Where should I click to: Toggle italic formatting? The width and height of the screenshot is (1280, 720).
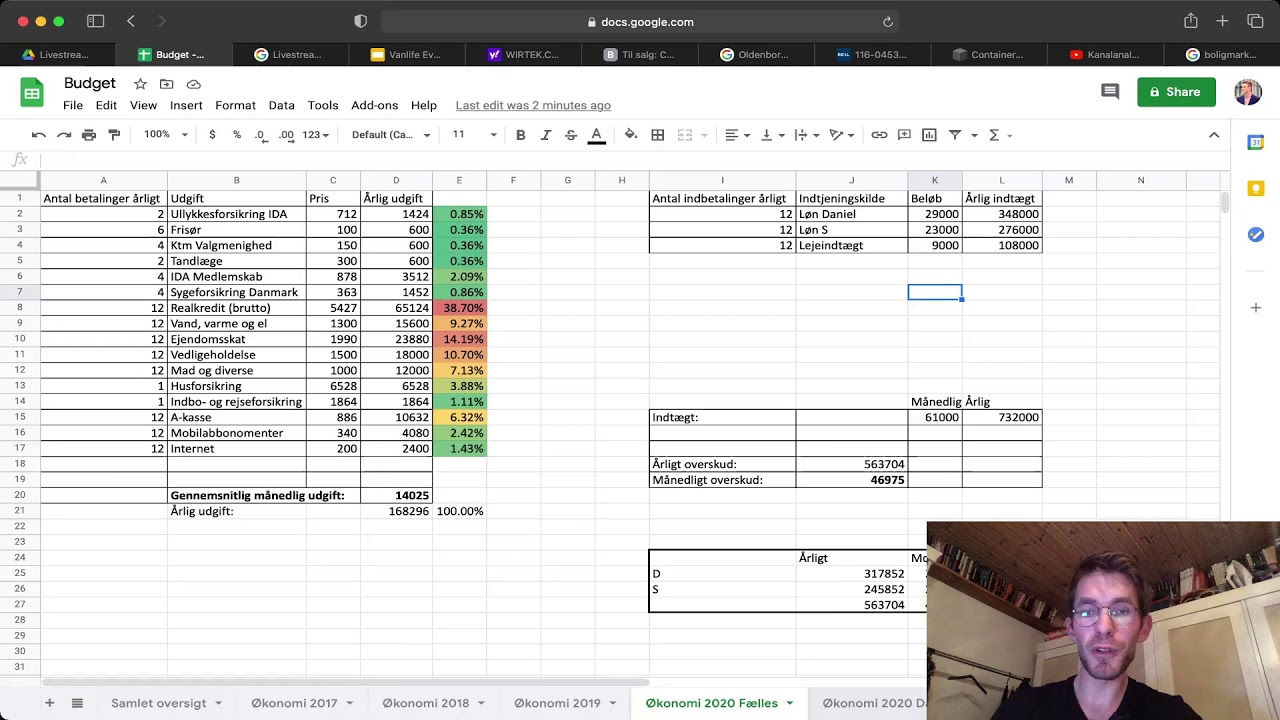pyautogui.click(x=546, y=135)
